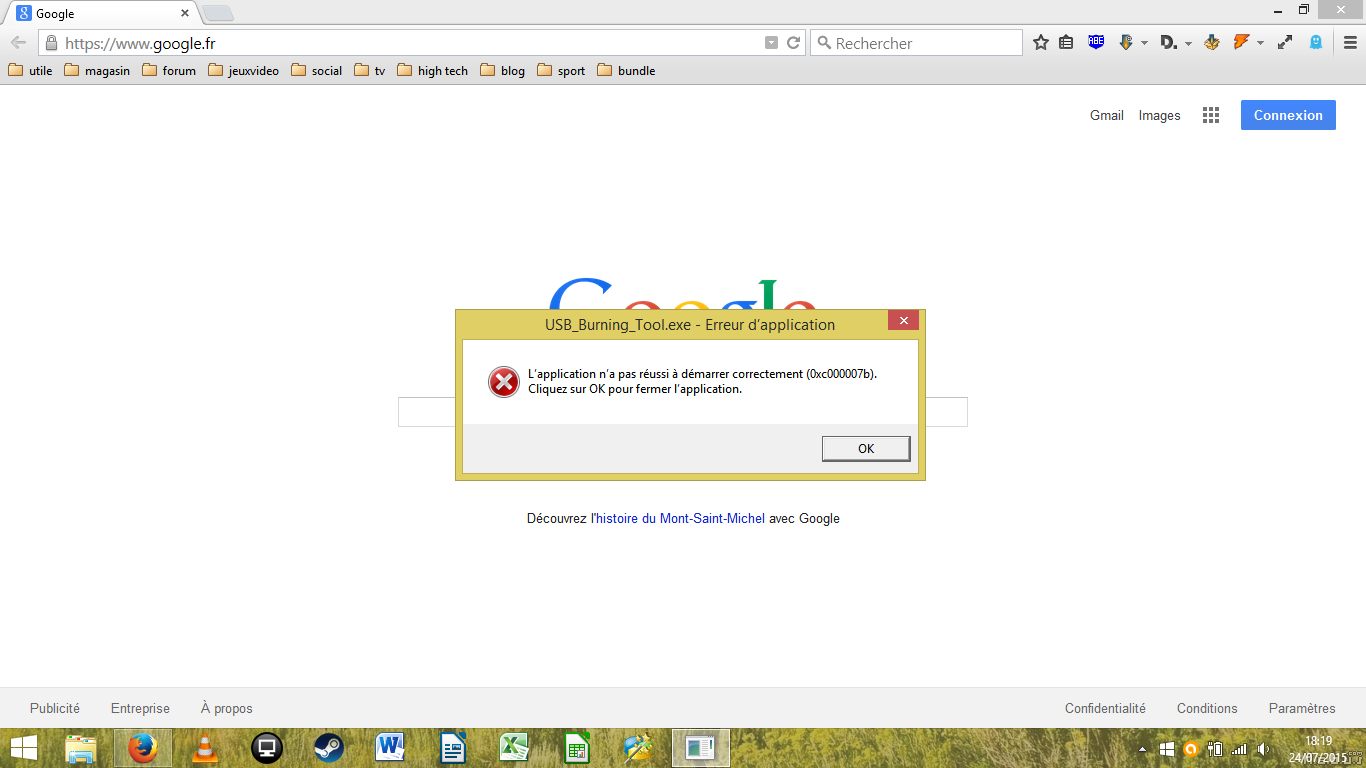The image size is (1366, 768).
Task: Launch Microsoft Word from the taskbar
Action: (390, 748)
